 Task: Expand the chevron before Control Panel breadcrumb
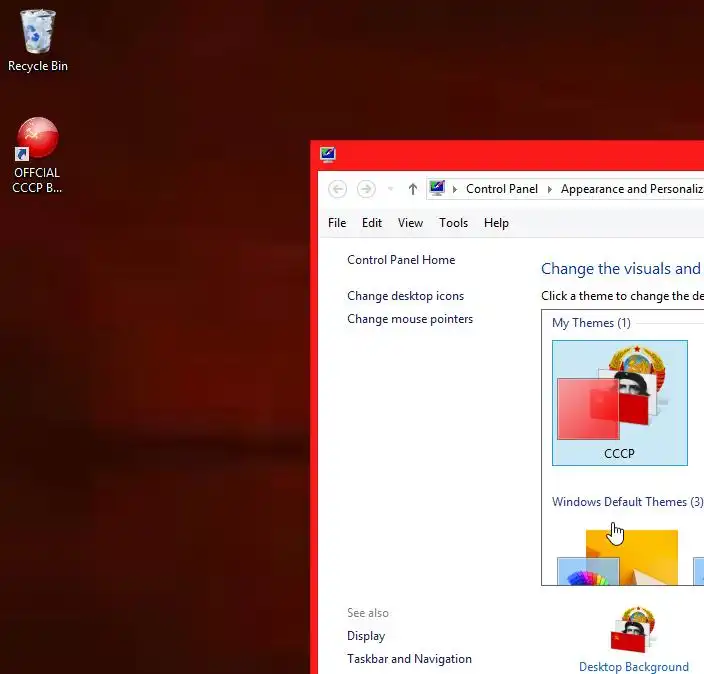pos(455,189)
